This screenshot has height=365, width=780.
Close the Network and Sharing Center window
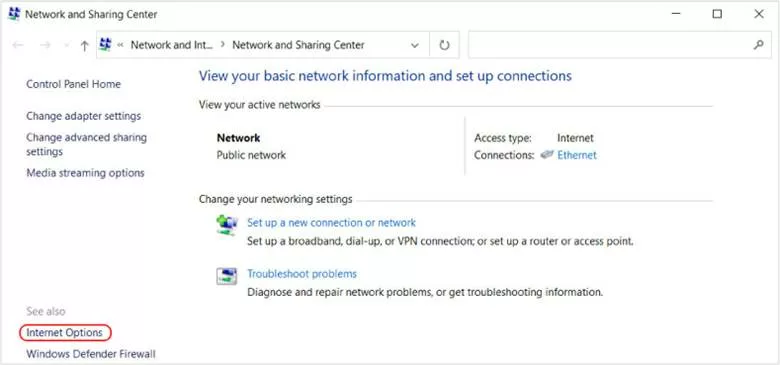[x=759, y=14]
